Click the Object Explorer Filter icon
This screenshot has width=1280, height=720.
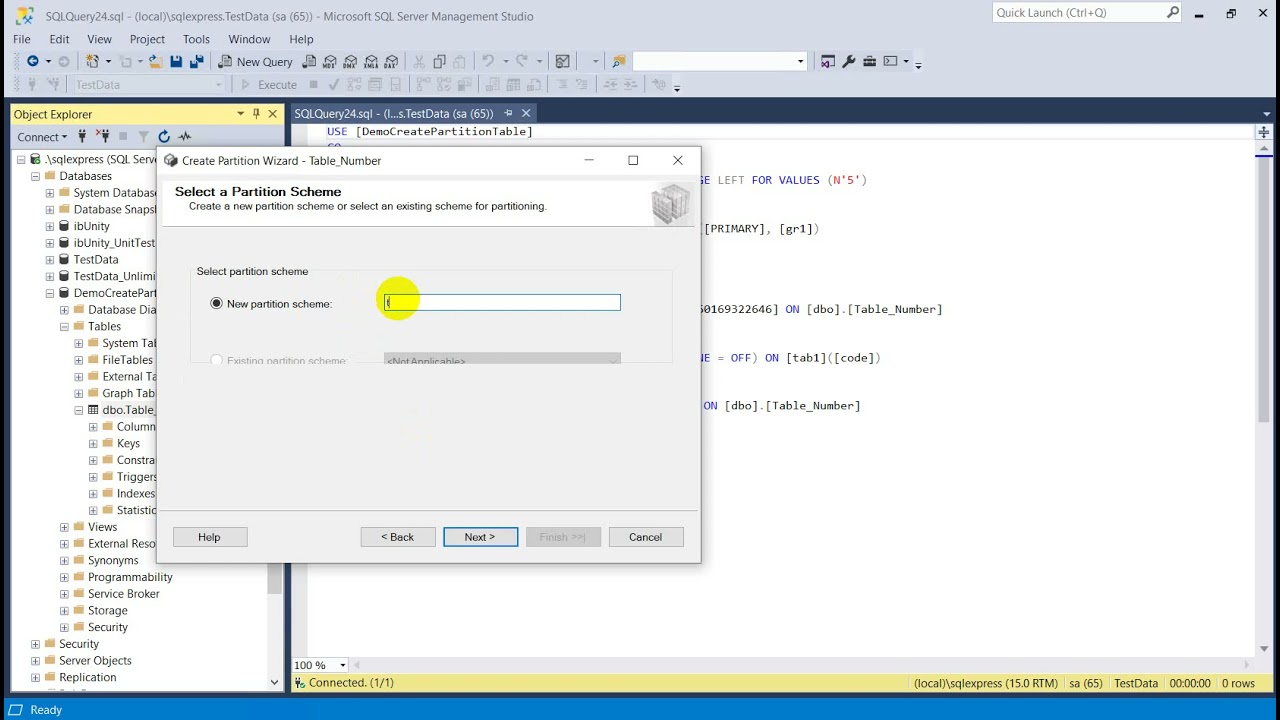[143, 136]
